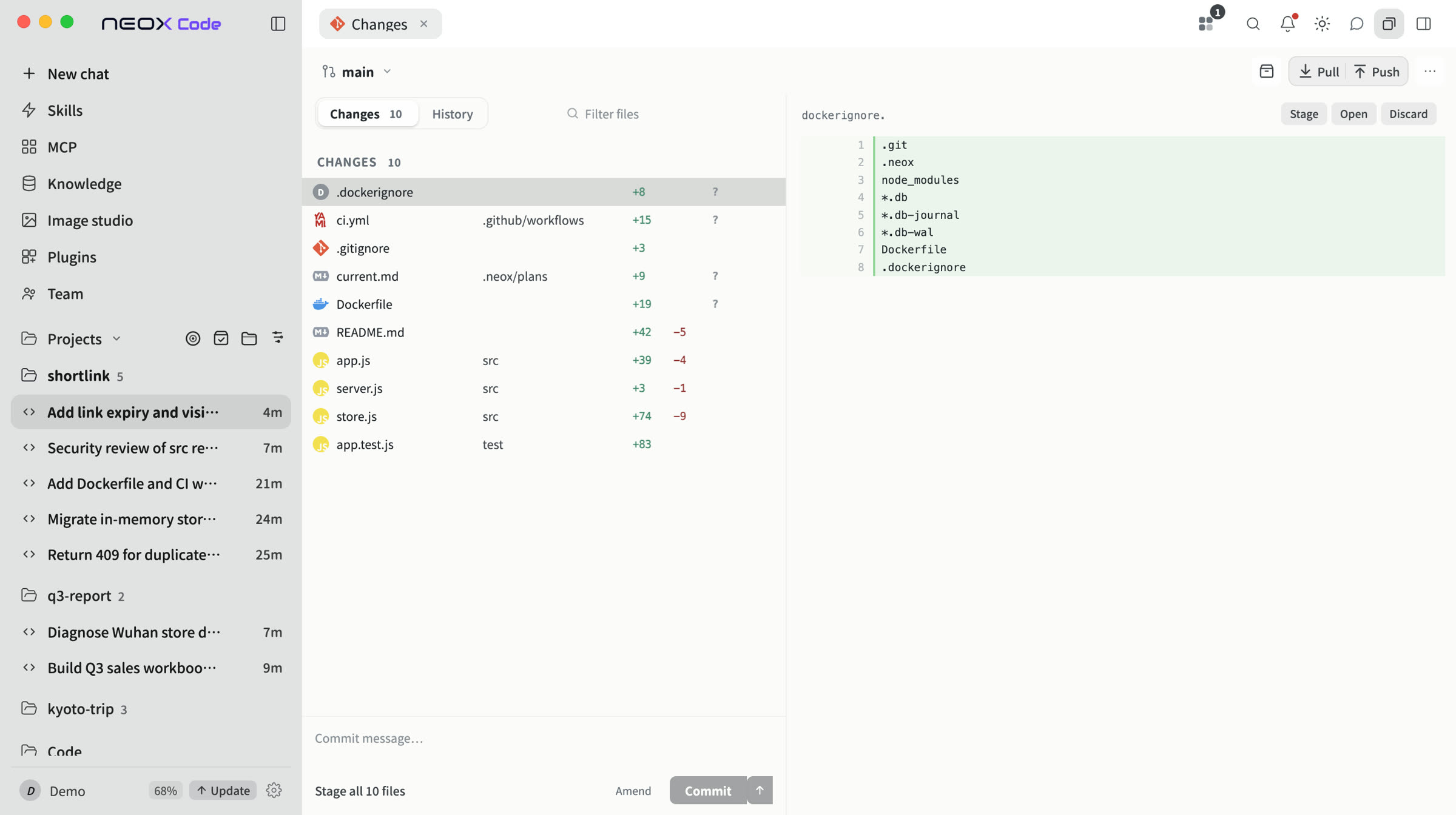Toggle light/dark theme sun icon

point(1322,24)
